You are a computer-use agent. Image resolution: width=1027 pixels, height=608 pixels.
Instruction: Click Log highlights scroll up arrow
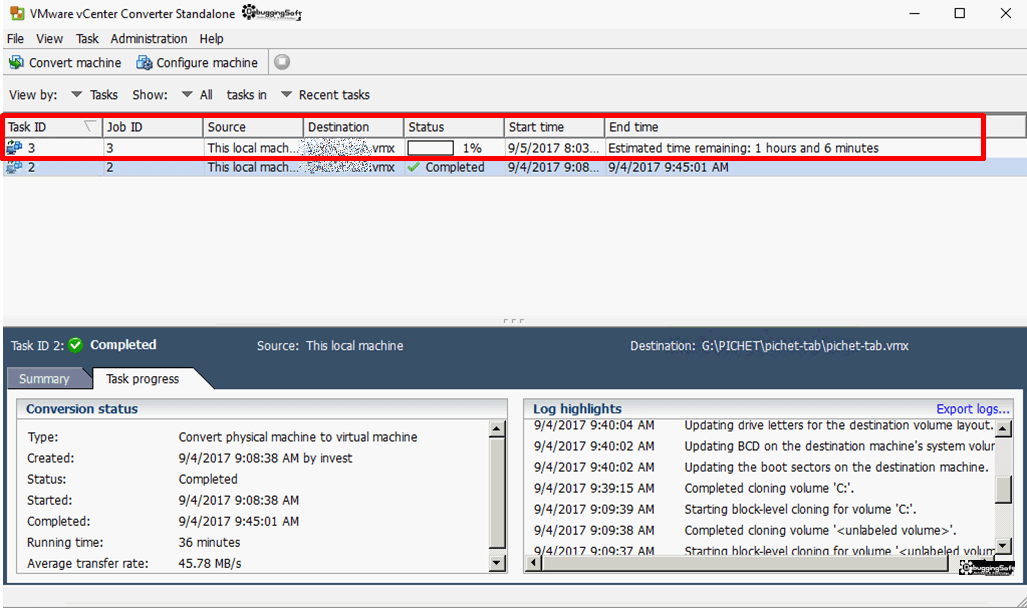[x=1003, y=428]
